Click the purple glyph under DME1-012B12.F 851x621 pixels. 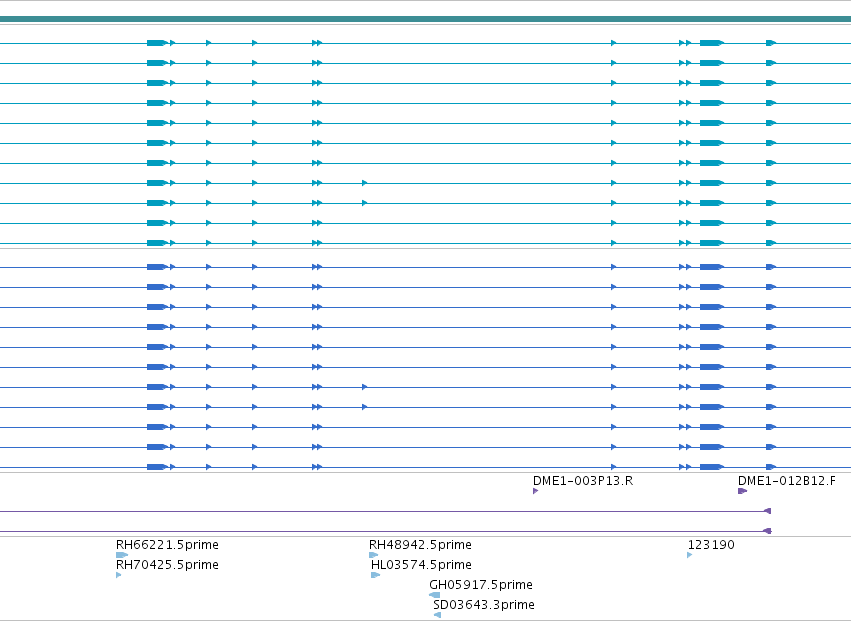(x=742, y=491)
